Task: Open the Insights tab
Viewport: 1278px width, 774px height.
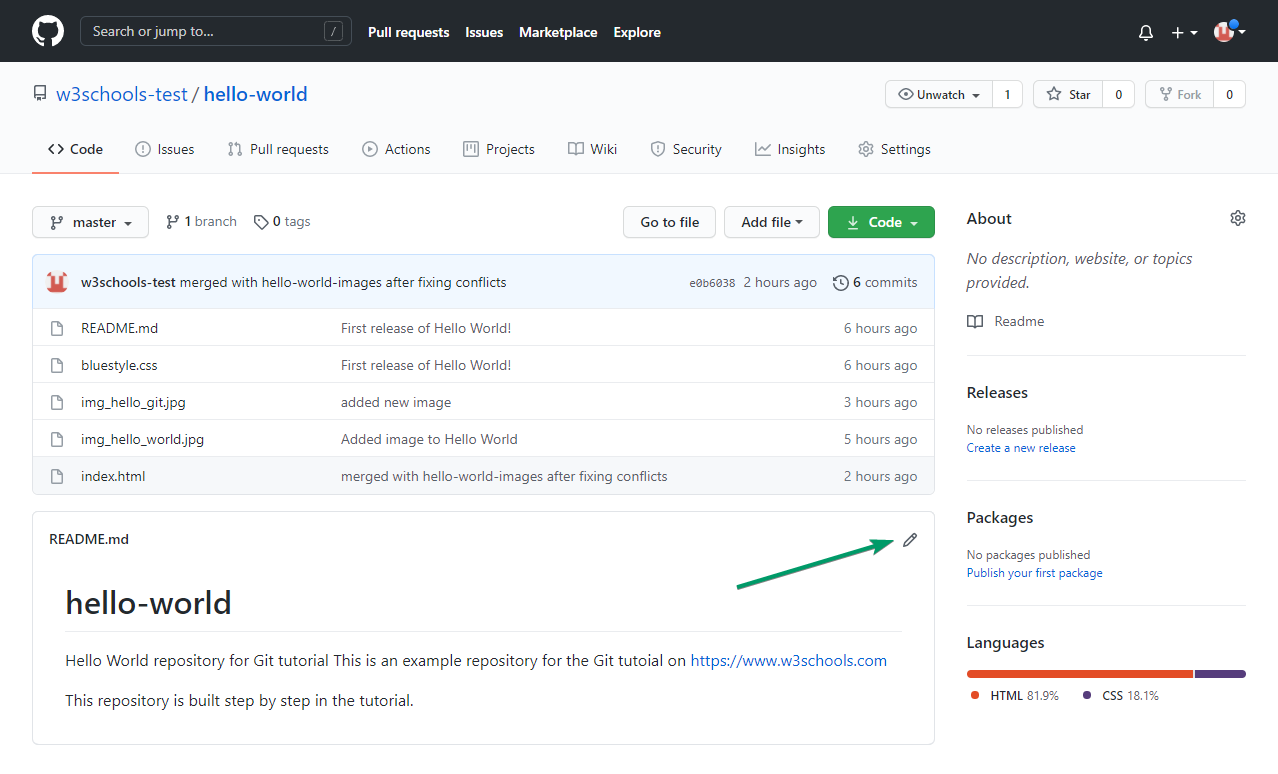Action: coord(790,149)
